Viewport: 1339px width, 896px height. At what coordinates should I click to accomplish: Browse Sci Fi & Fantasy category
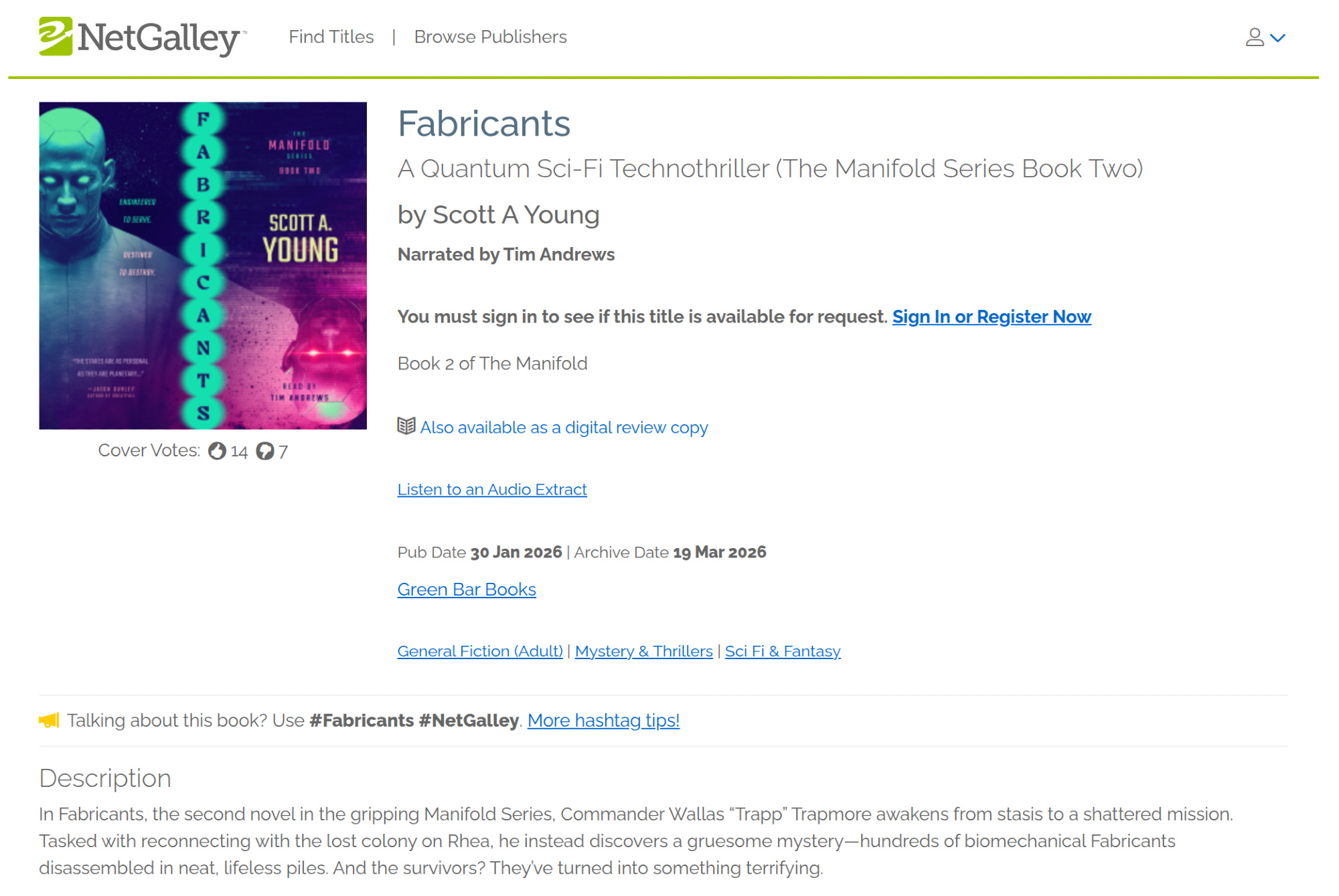point(782,651)
